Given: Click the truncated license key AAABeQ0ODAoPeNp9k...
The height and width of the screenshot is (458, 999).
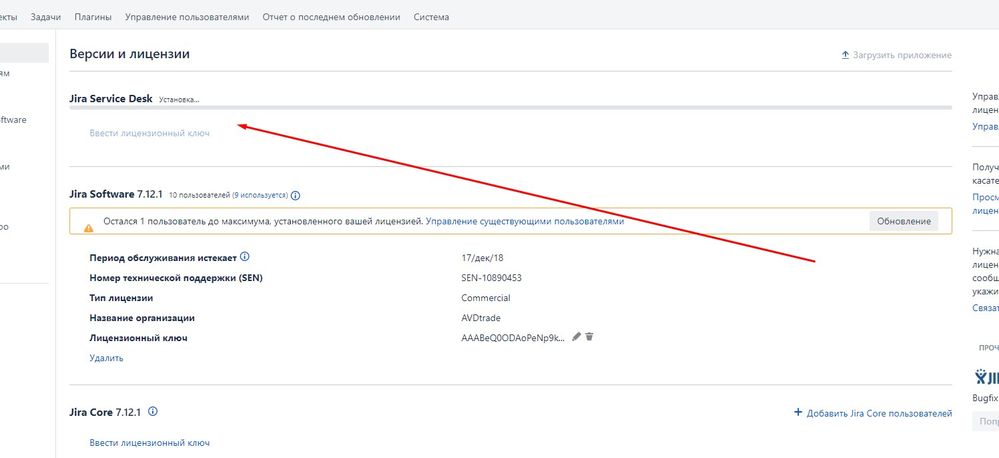Looking at the screenshot, I should click(513, 338).
